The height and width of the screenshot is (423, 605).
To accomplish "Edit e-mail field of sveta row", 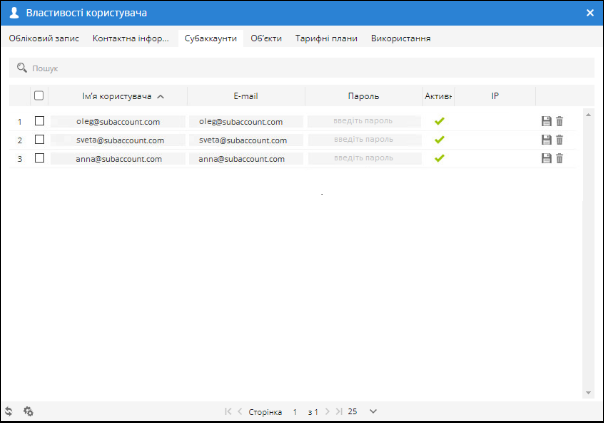I will click(246, 140).
